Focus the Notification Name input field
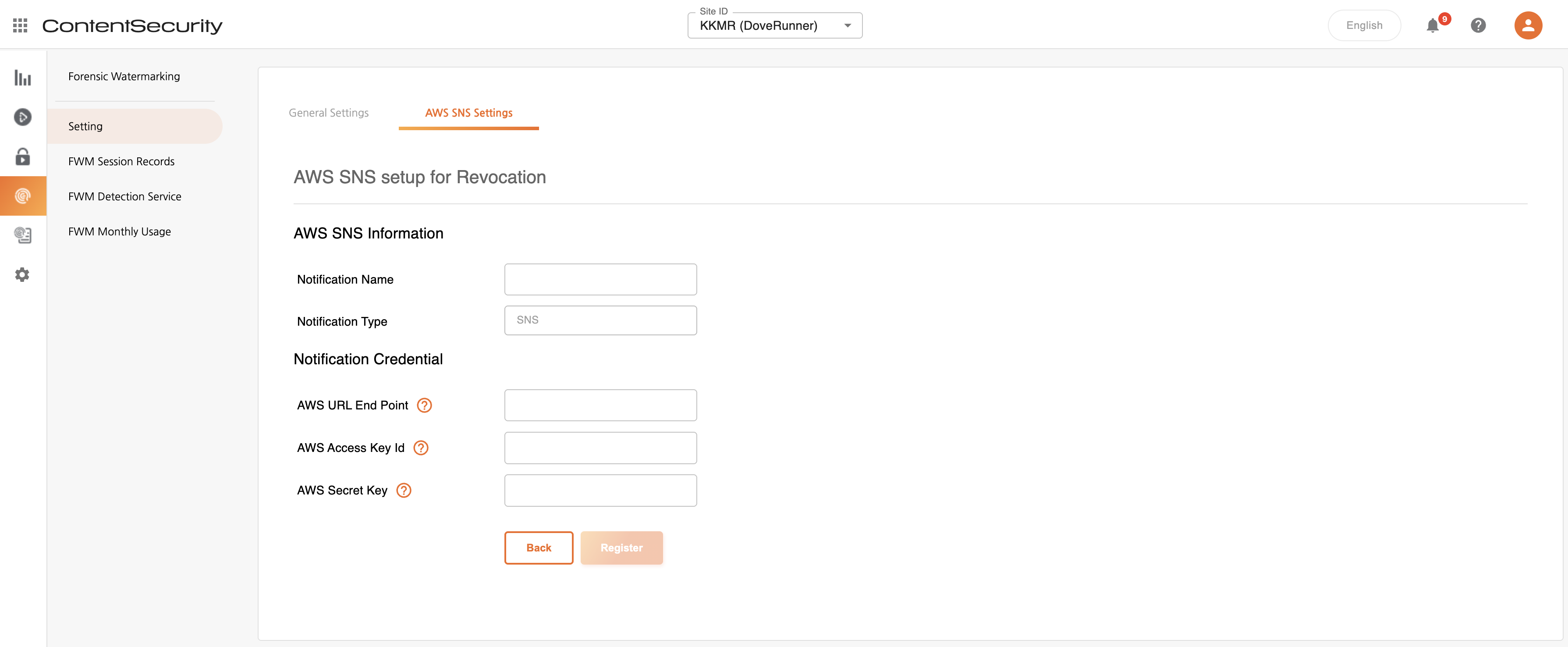 600,279
